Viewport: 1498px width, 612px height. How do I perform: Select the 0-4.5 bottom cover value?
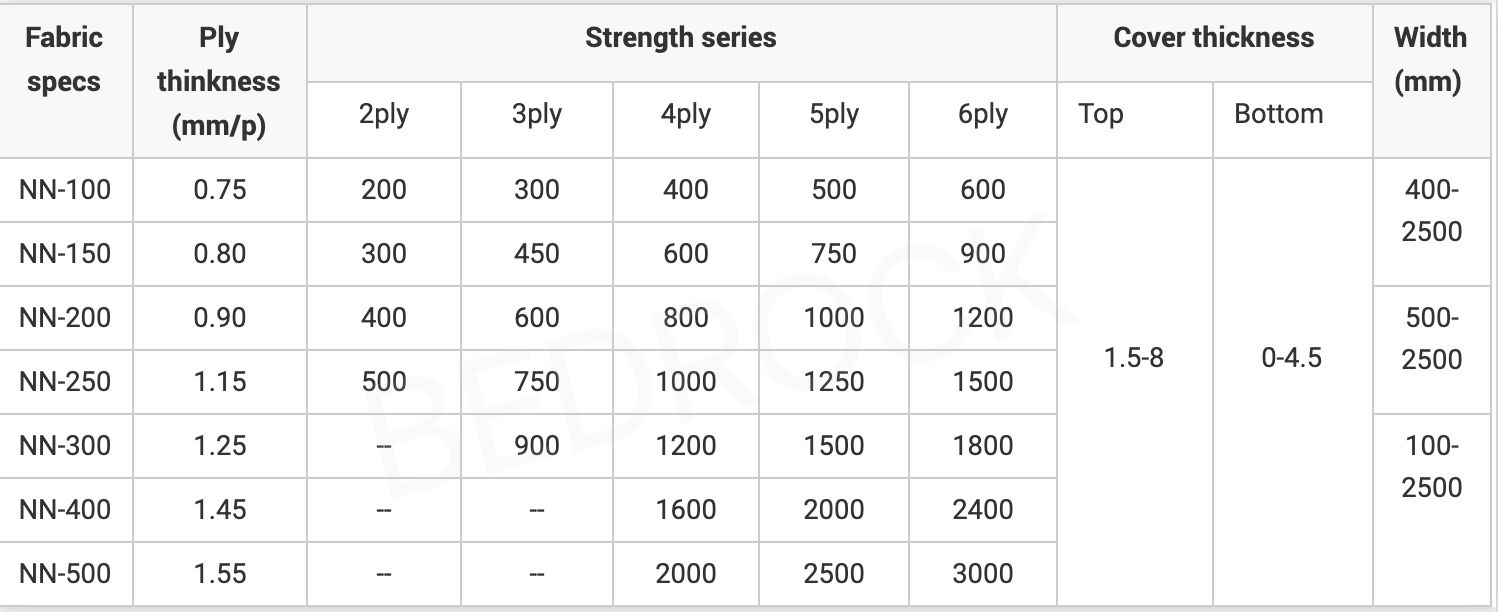point(1291,357)
